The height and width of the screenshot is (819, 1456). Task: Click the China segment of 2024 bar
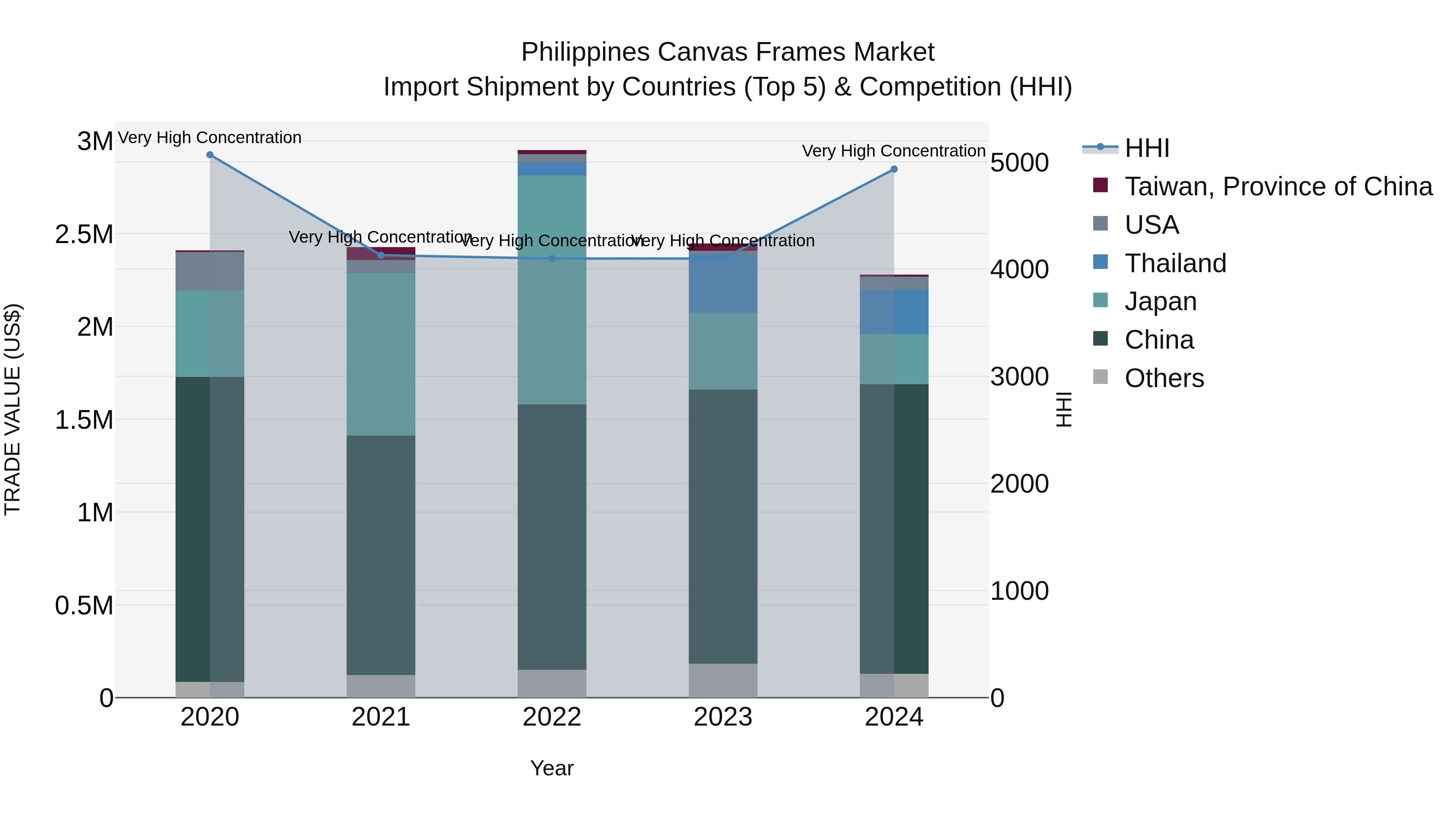[894, 529]
